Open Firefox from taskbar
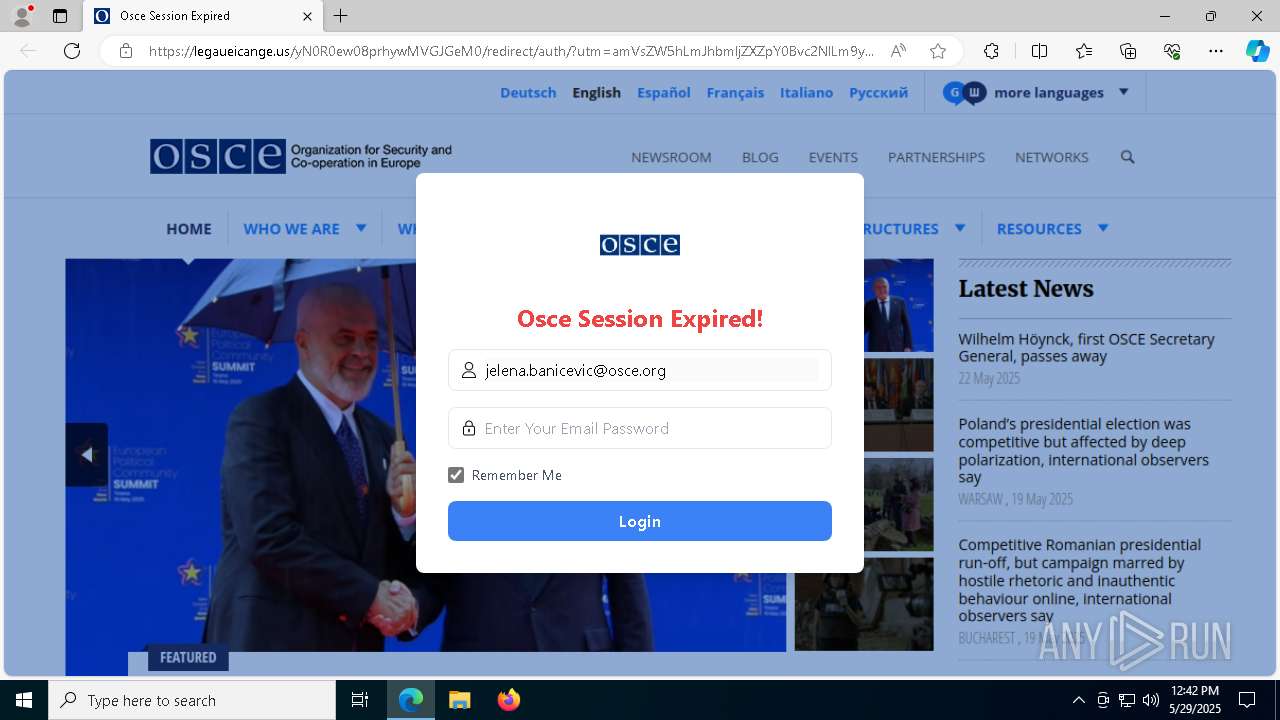Viewport: 1280px width, 720px height. click(509, 700)
